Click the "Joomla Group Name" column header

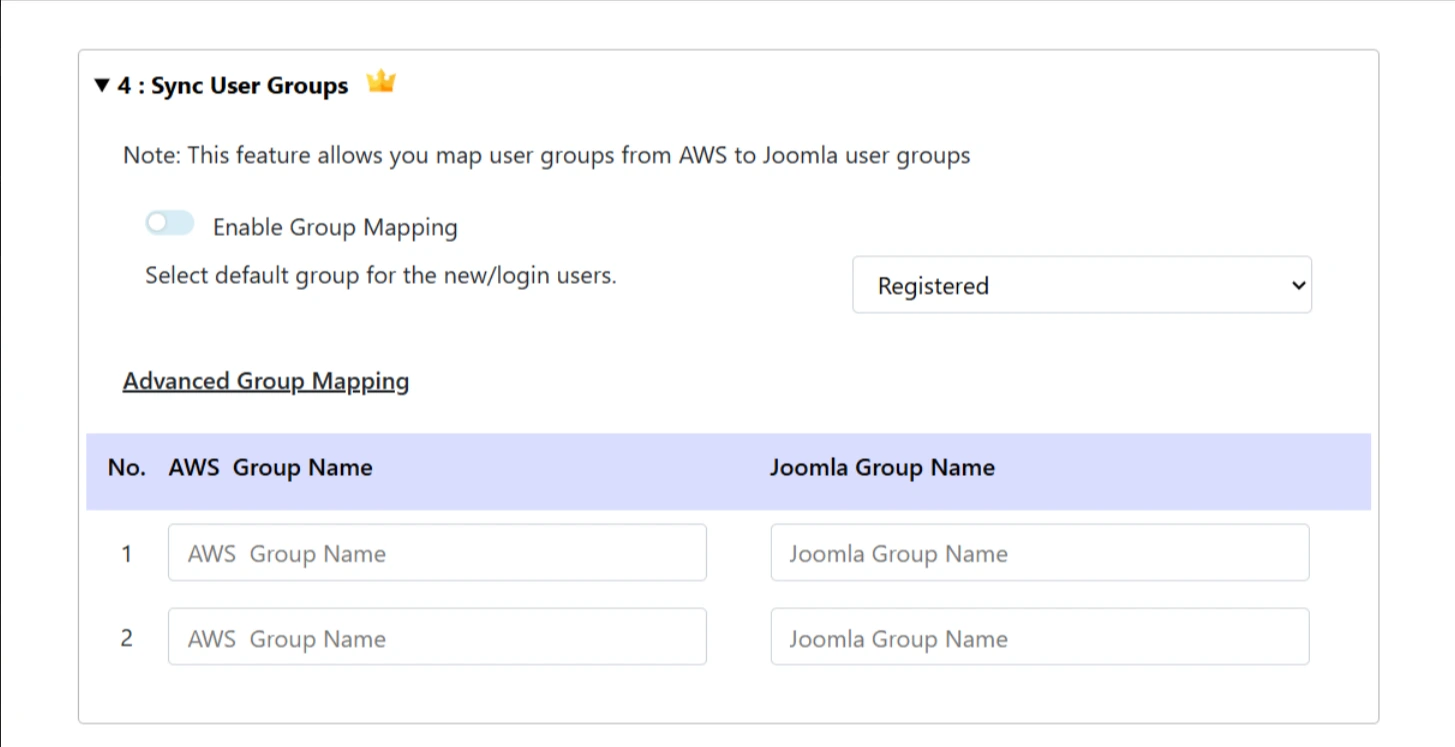882,468
